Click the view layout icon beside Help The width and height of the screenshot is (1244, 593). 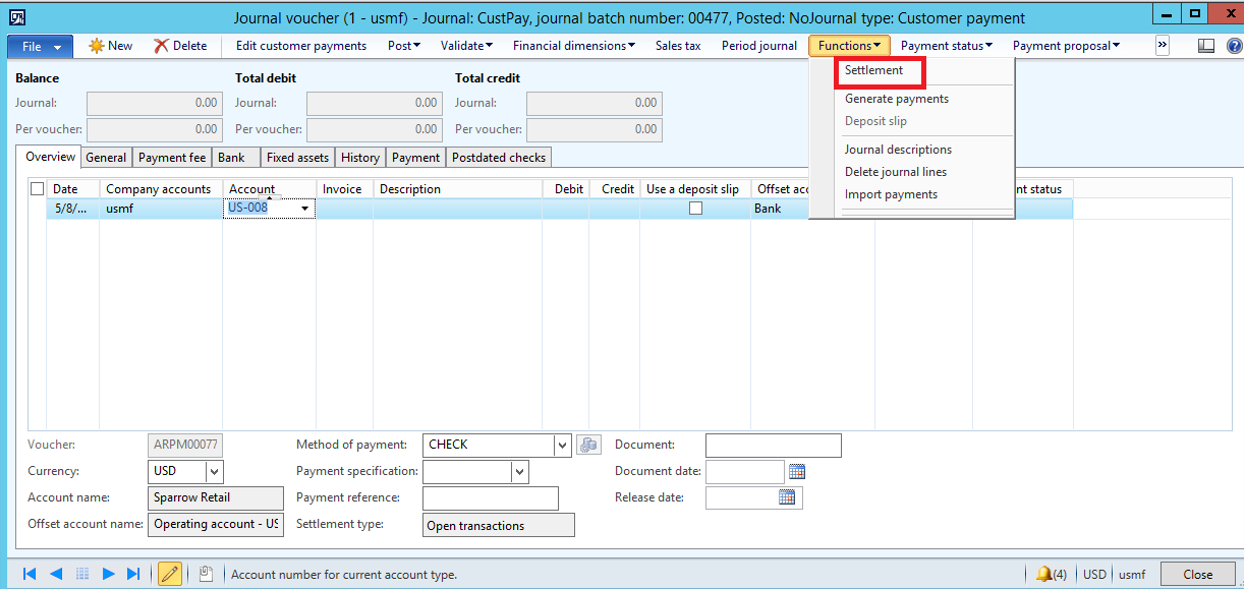click(1206, 46)
